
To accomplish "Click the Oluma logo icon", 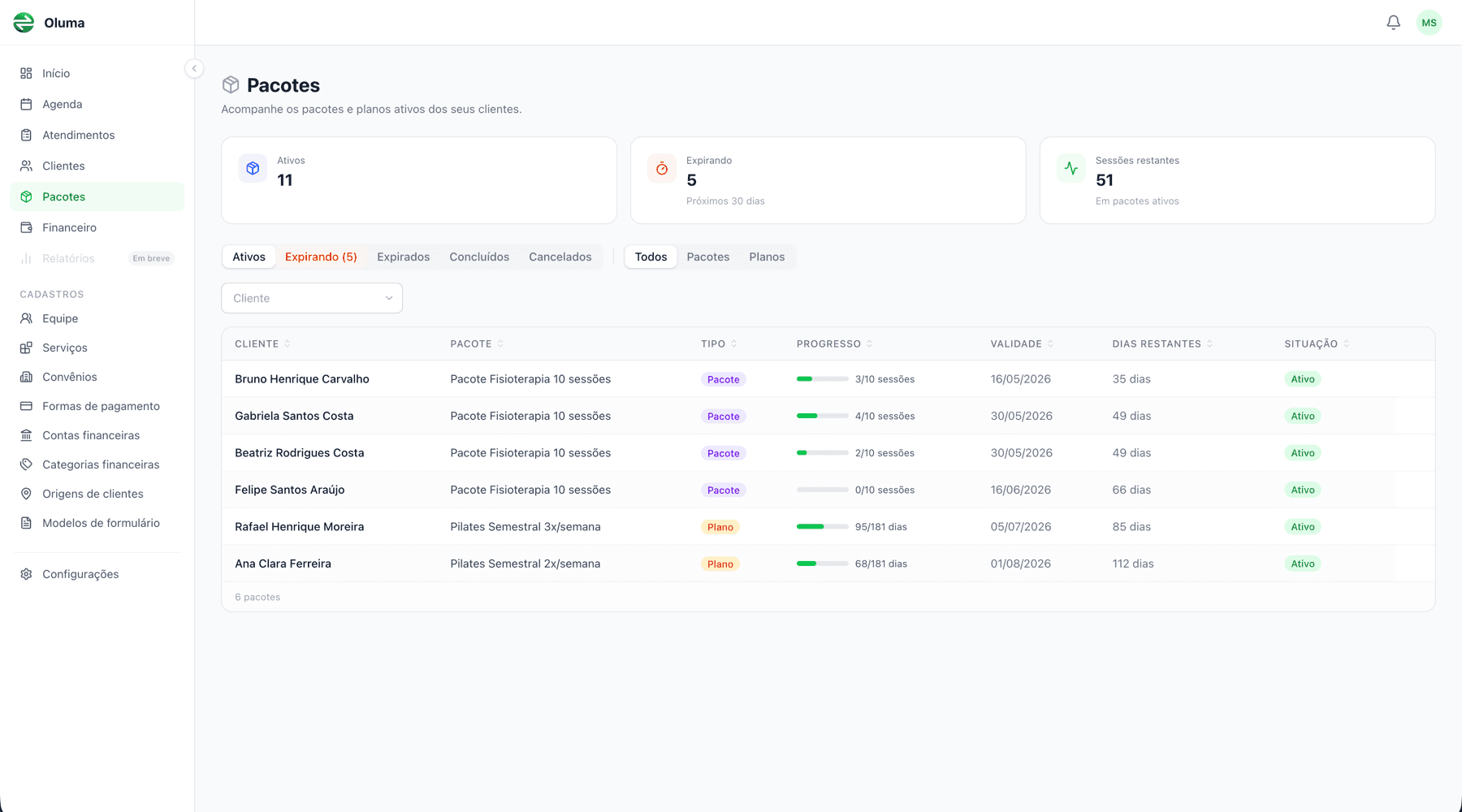I will coord(24,23).
